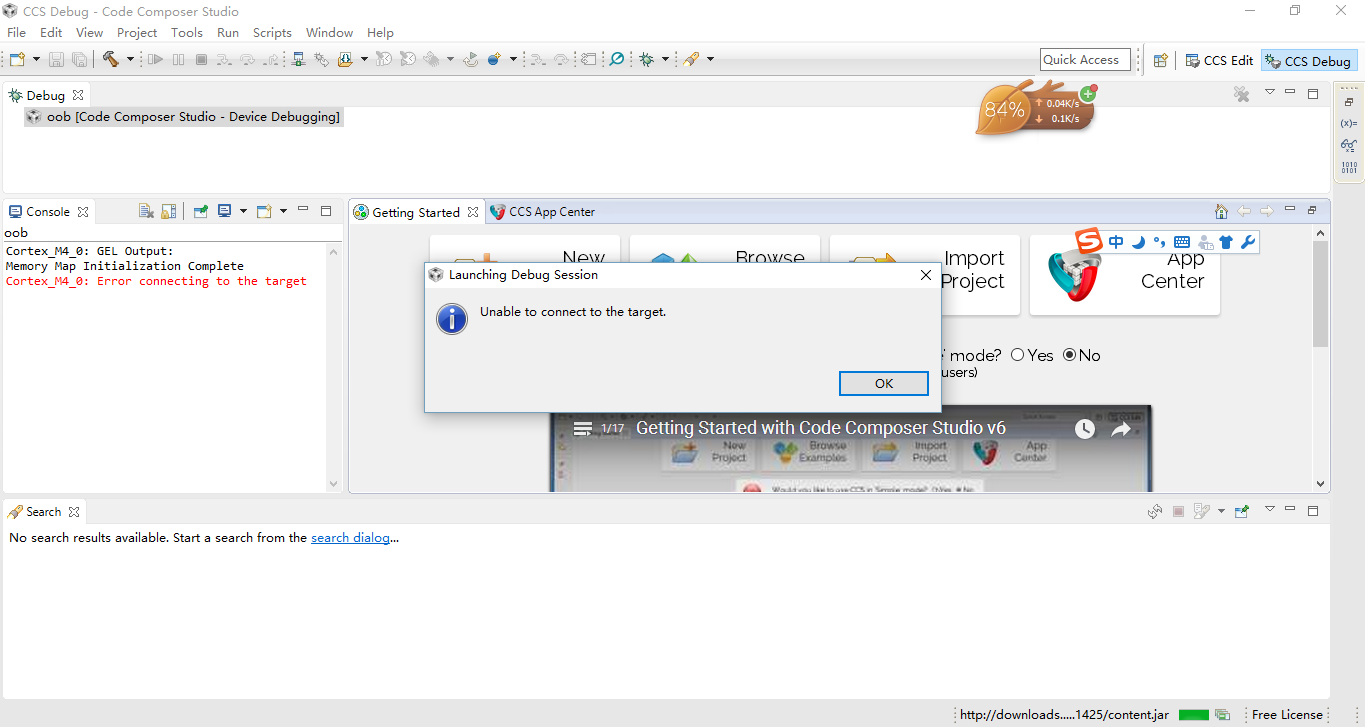Open the File menu
This screenshot has height=727, width=1365.
click(16, 32)
